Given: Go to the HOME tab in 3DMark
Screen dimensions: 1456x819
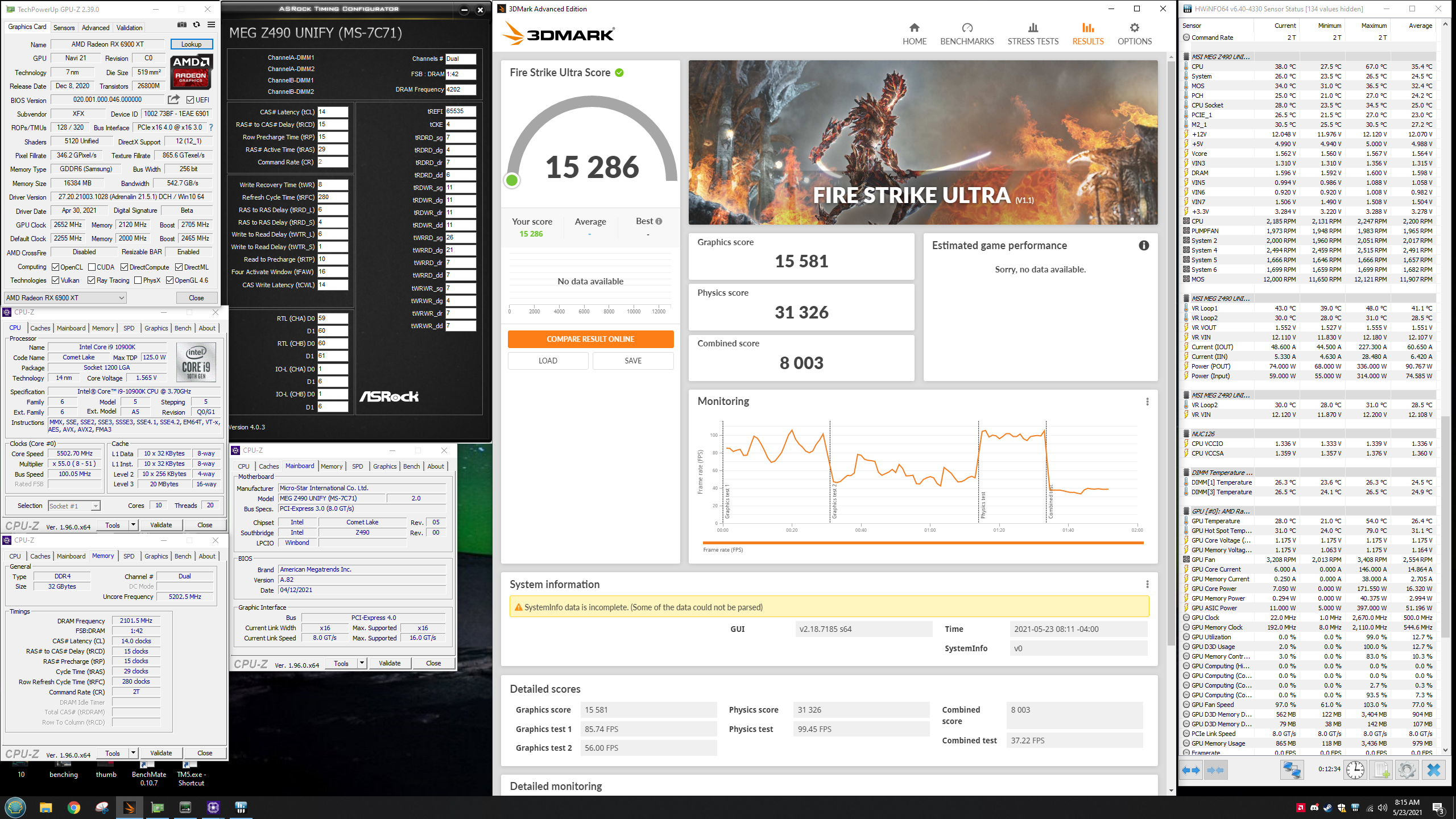Looking at the screenshot, I should tap(915, 34).
